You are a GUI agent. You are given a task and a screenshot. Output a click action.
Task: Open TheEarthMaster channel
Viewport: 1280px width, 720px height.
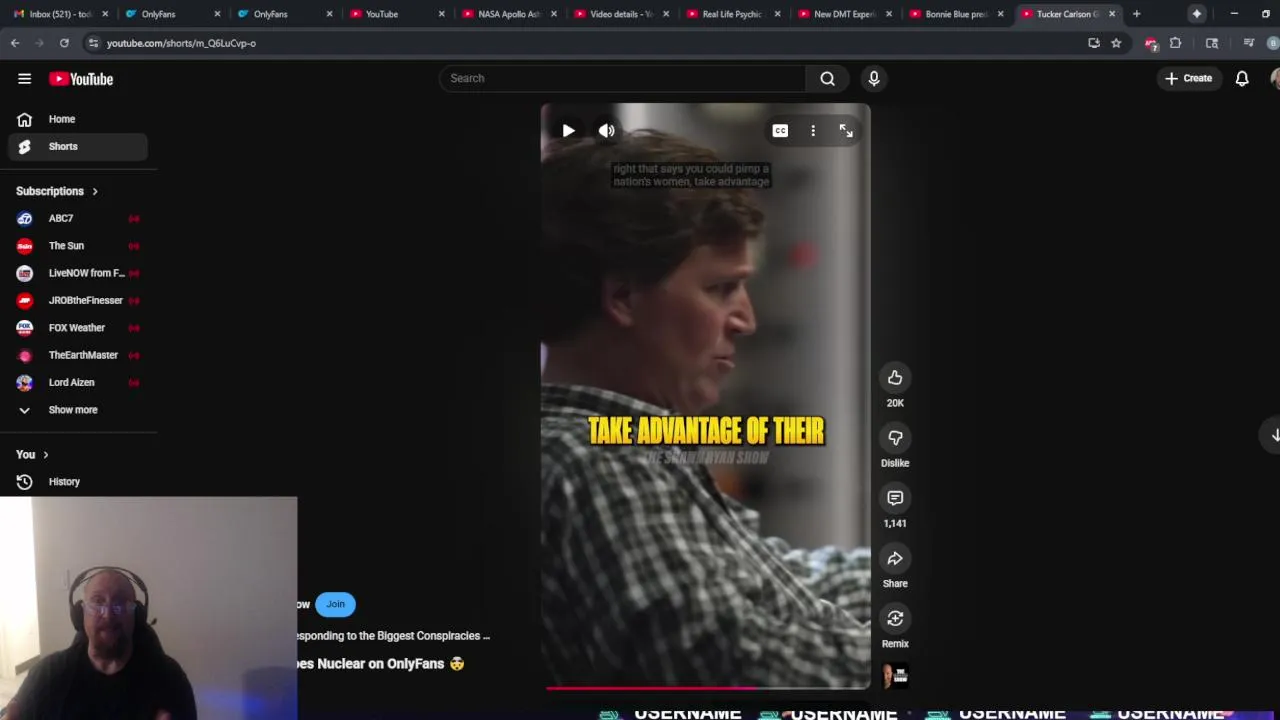(x=78, y=355)
